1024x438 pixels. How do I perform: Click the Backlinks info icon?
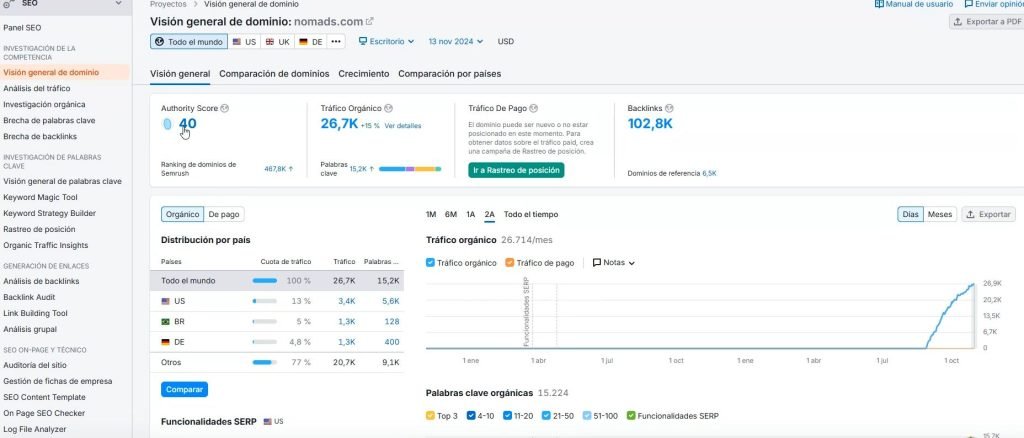point(669,108)
